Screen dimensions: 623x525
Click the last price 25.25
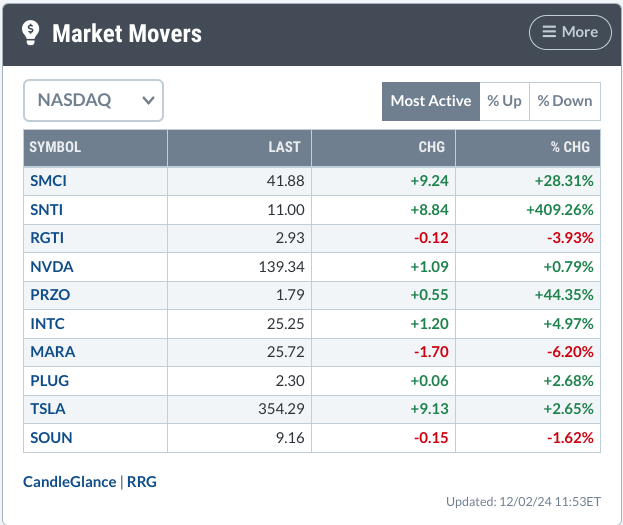pos(285,324)
